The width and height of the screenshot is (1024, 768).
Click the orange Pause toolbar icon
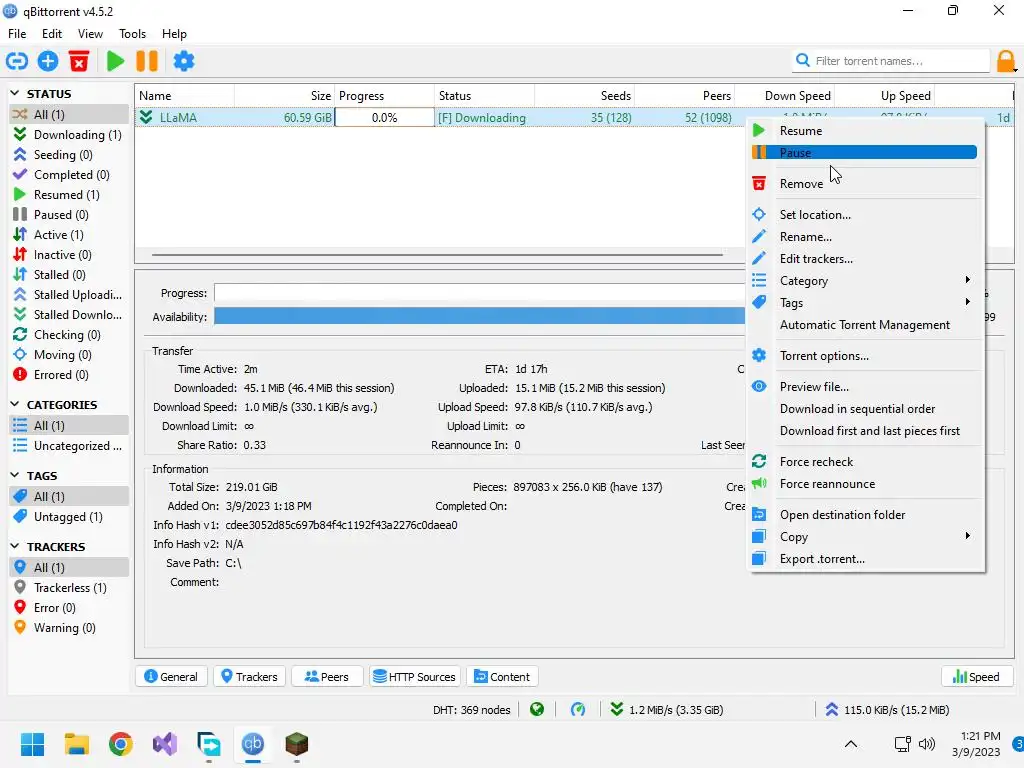pos(147,61)
